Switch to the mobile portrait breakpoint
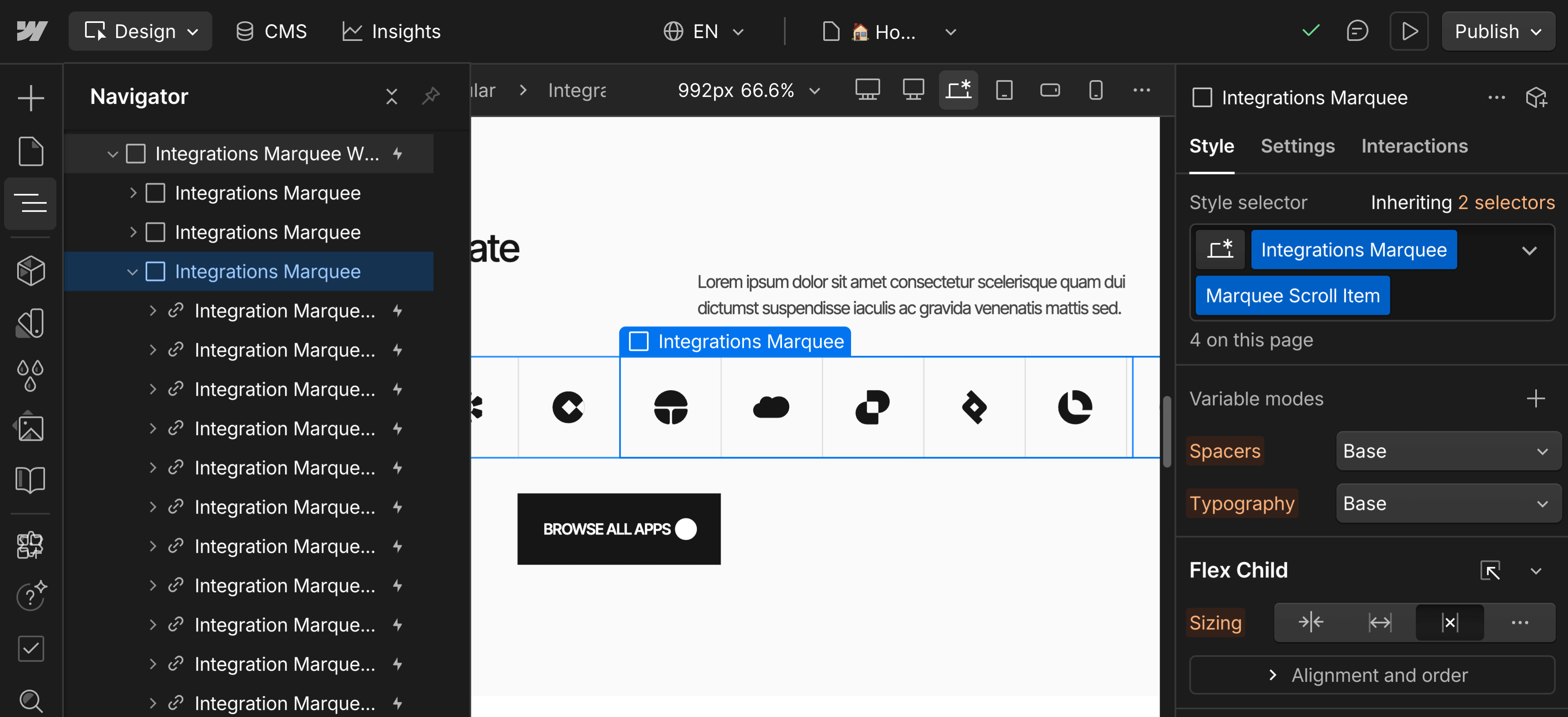The height and width of the screenshot is (717, 1568). click(x=1095, y=90)
